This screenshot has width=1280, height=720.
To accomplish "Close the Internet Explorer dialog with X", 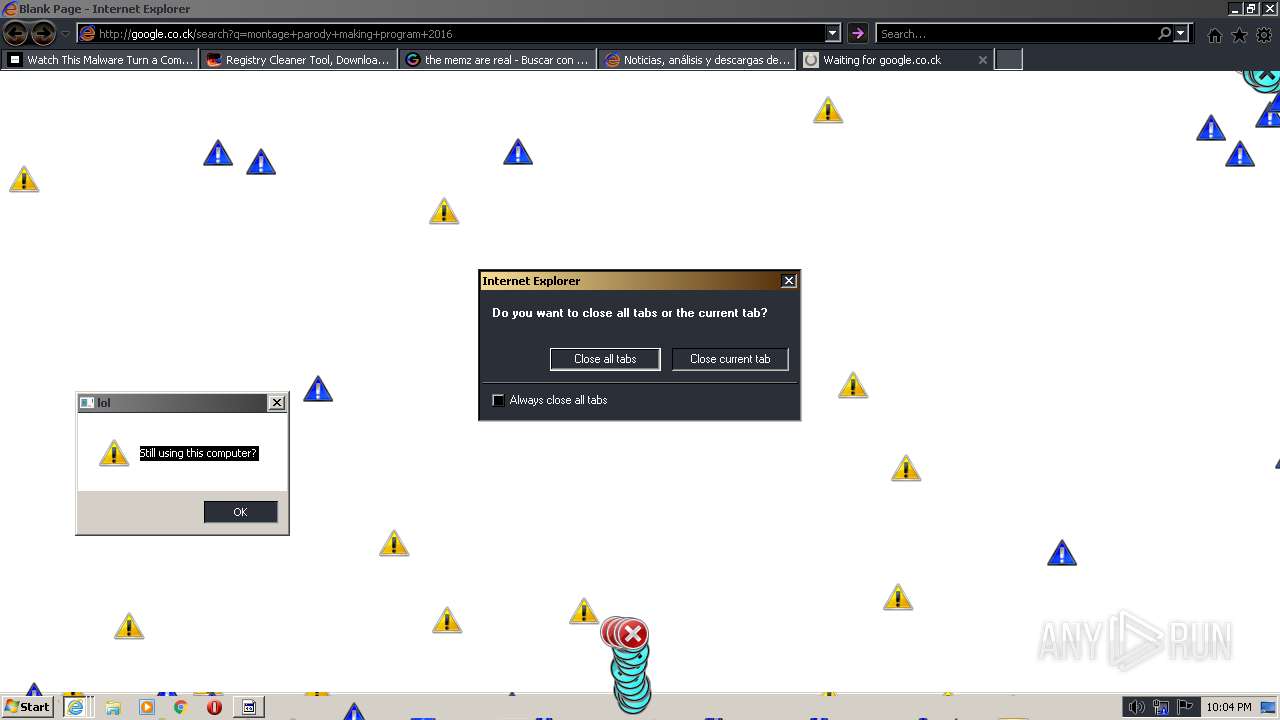I will (789, 281).
